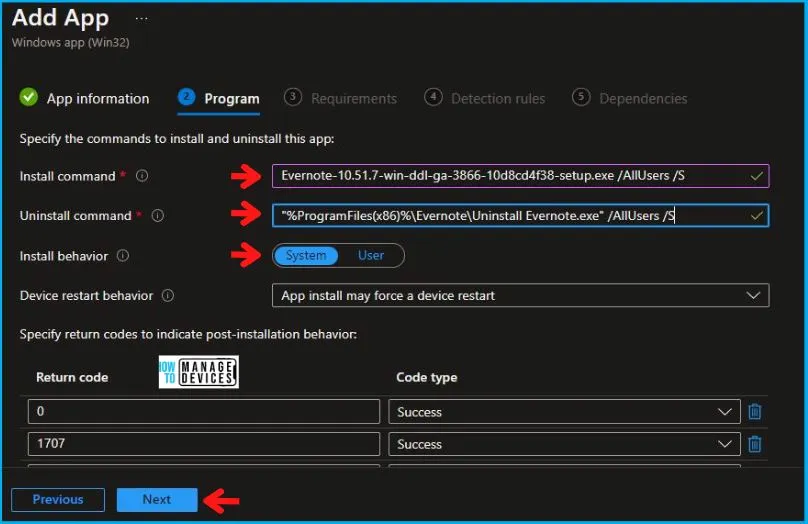The image size is (808, 524).
Task: Click the Windows app (Win32) subtitle
Action: (71, 42)
